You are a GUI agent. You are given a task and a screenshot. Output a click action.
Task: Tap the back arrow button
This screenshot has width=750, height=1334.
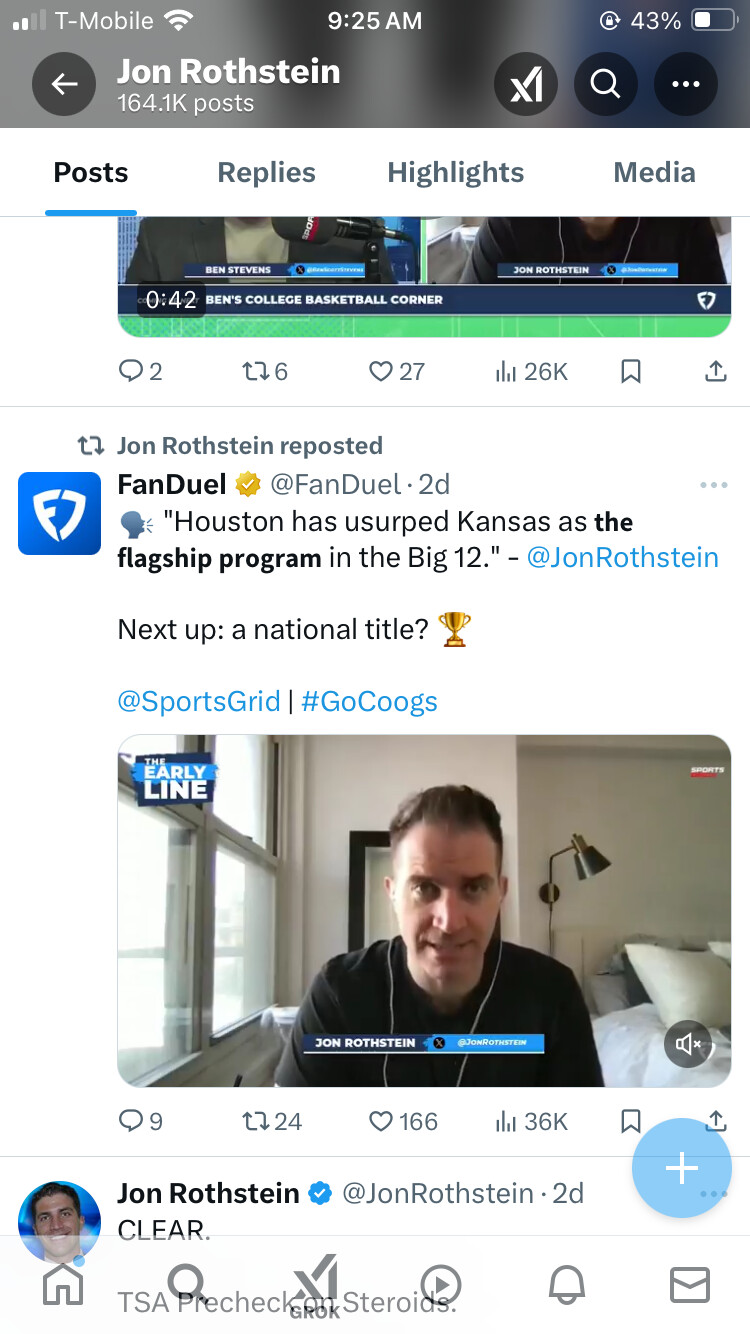[x=64, y=84]
